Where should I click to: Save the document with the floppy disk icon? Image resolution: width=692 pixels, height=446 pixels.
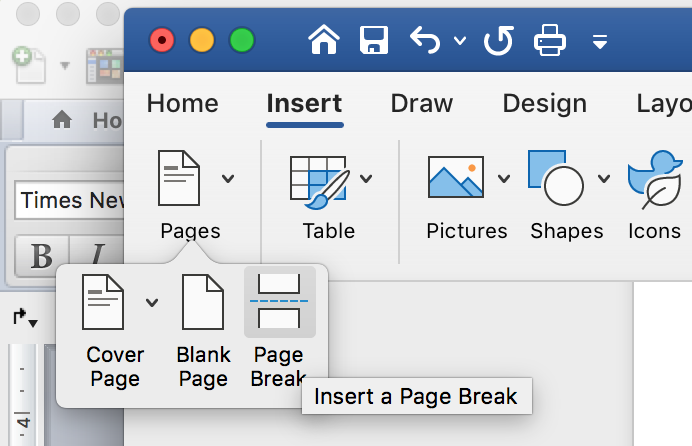point(374,40)
